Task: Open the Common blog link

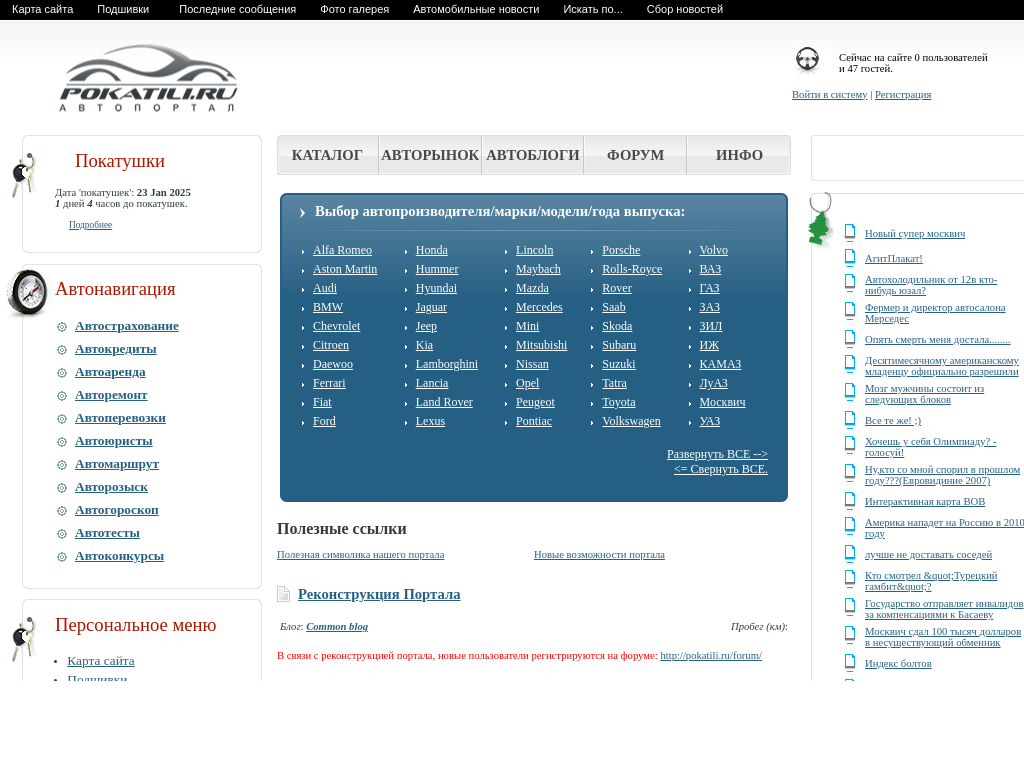Action: pyautogui.click(x=337, y=626)
